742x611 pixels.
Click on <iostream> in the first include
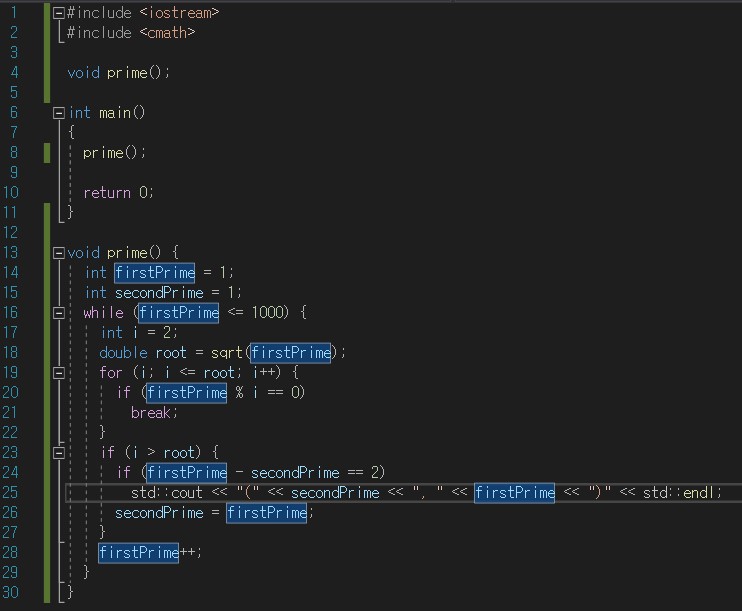pyautogui.click(x=179, y=13)
